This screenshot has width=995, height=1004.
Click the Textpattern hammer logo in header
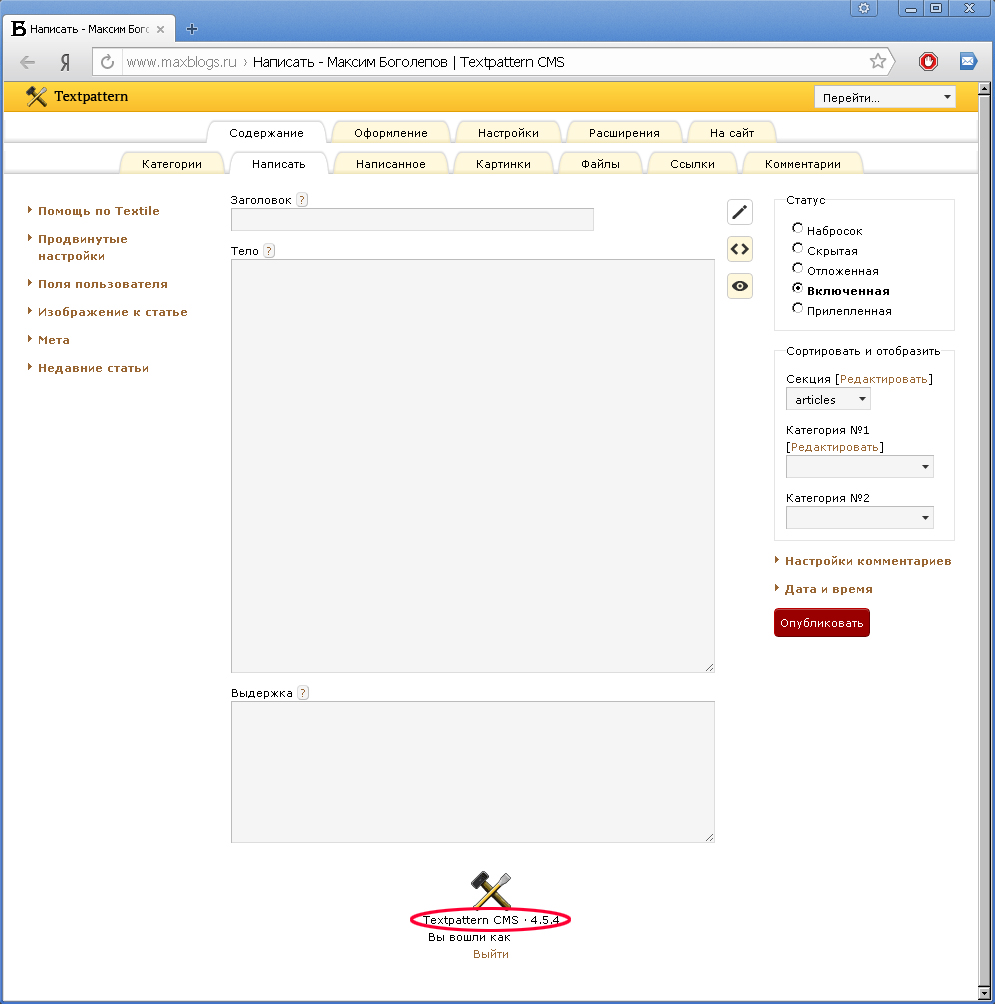36,97
